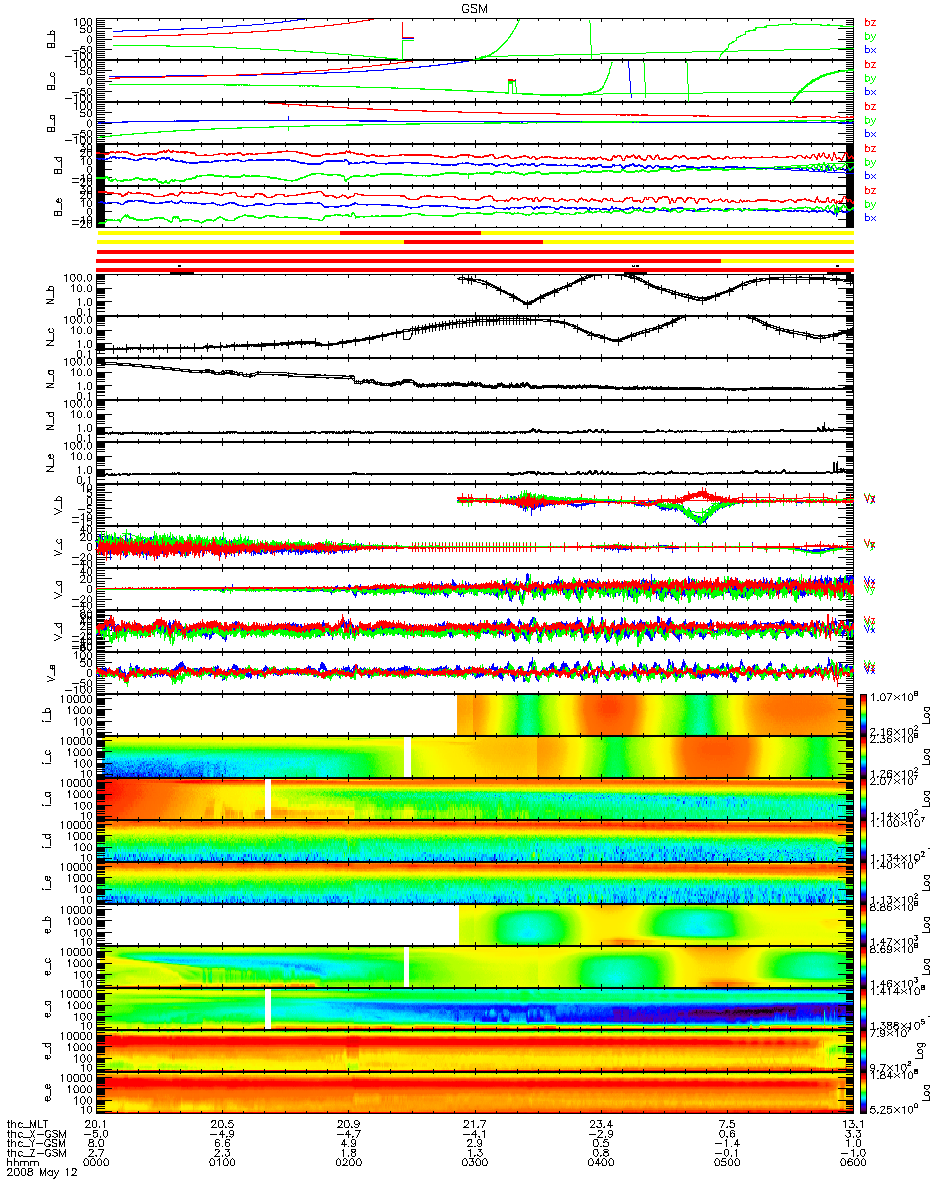This screenshot has width=930, height=1200.
Task: Click the 'bz' legend label of the B_c panel
Action: point(870,65)
